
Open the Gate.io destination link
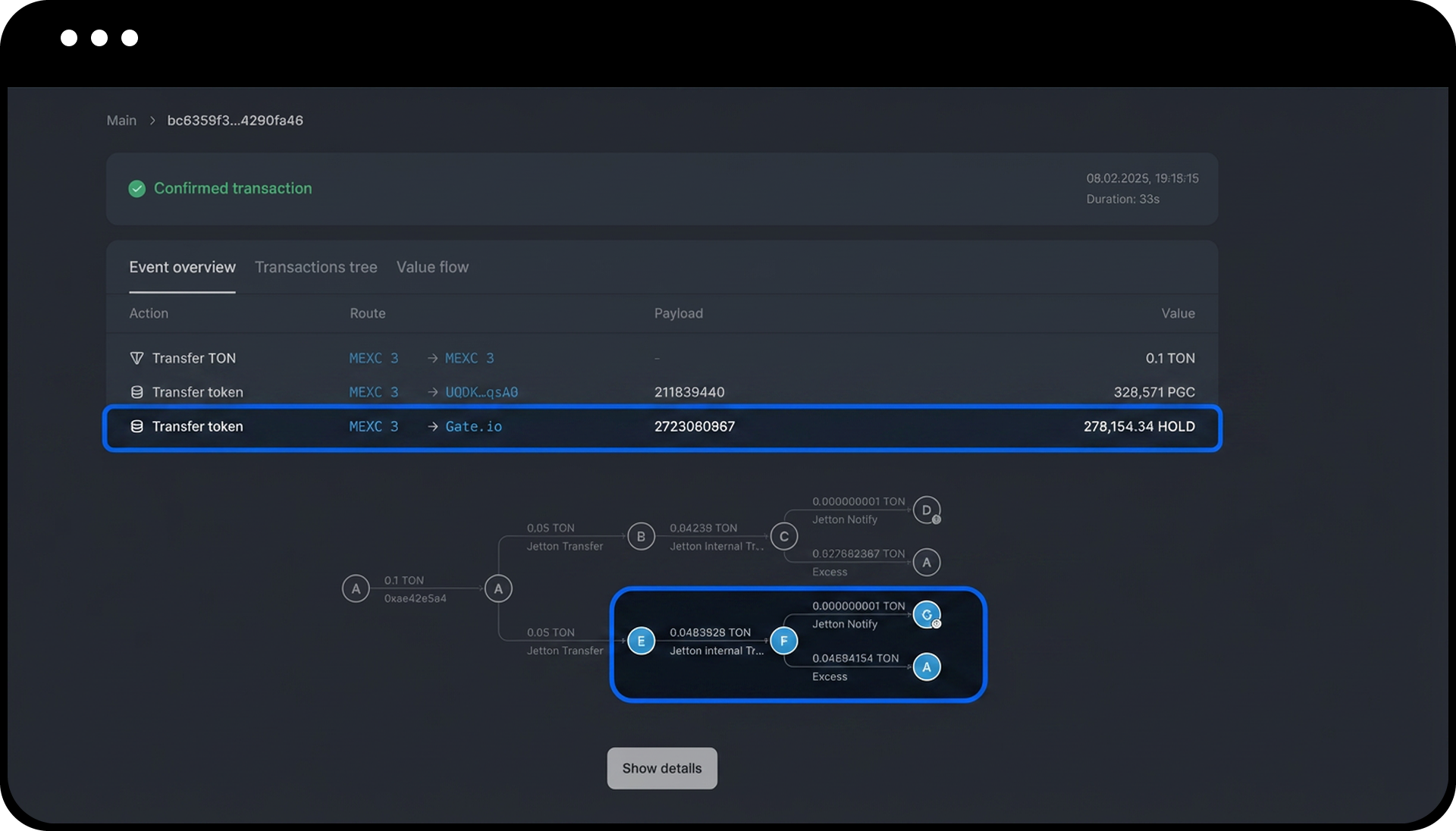pos(473,426)
